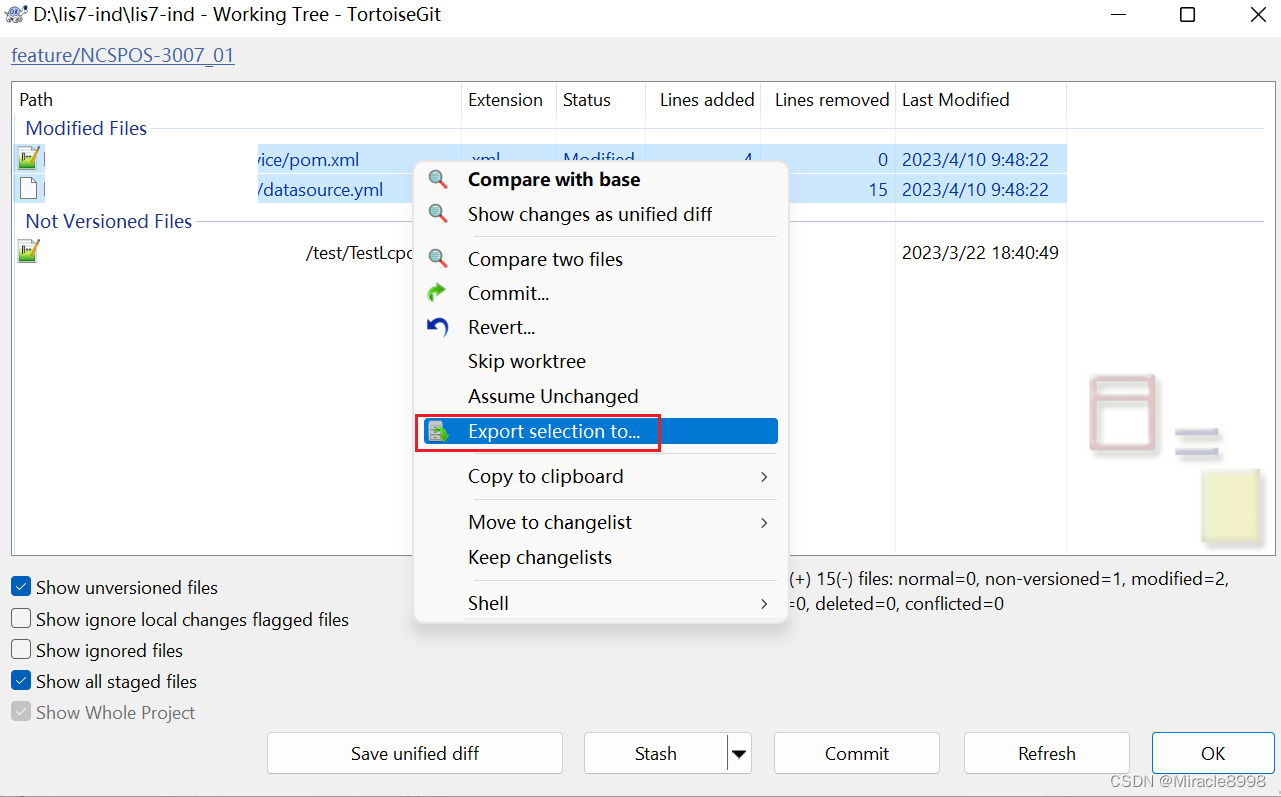Choose Skip worktree

point(601,361)
